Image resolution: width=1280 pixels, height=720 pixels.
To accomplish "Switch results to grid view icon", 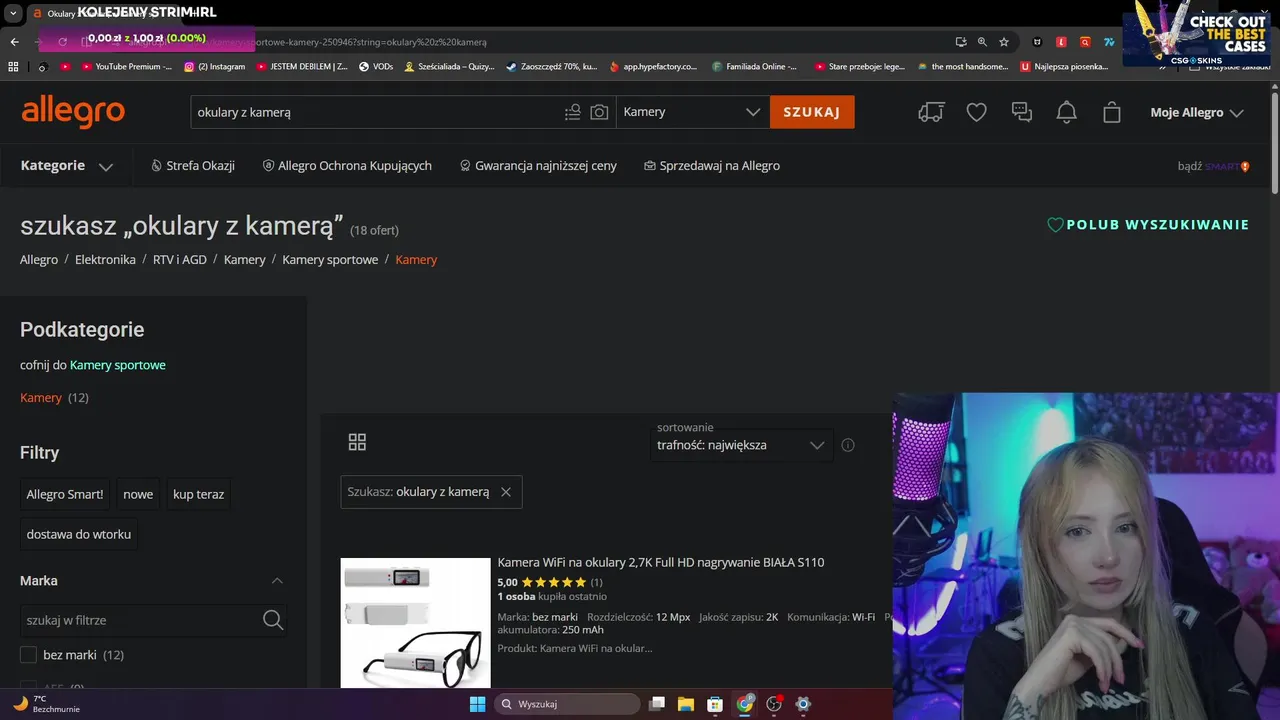I will tap(357, 442).
